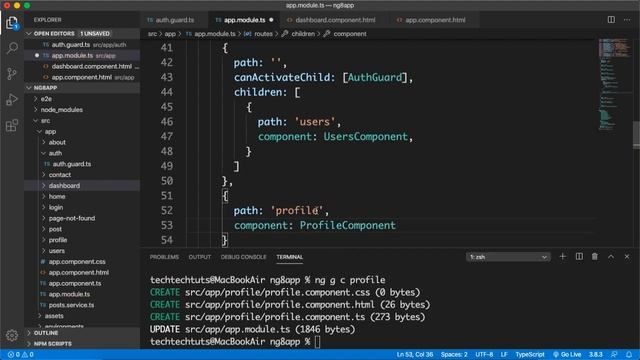The height and width of the screenshot is (360, 640).
Task: Select the TERMINAL panel tab
Action: coord(289,257)
